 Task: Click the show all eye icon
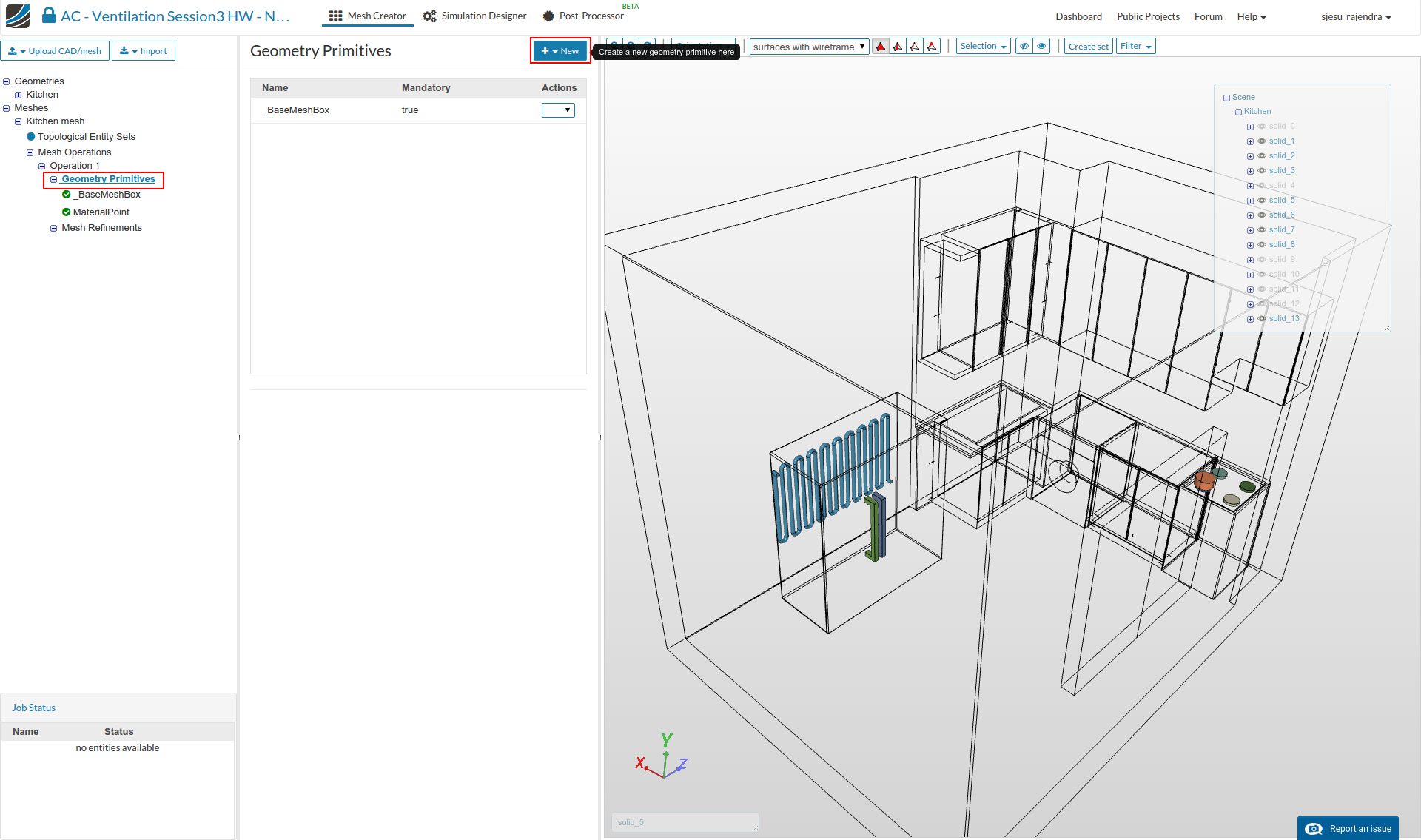pos(1041,46)
